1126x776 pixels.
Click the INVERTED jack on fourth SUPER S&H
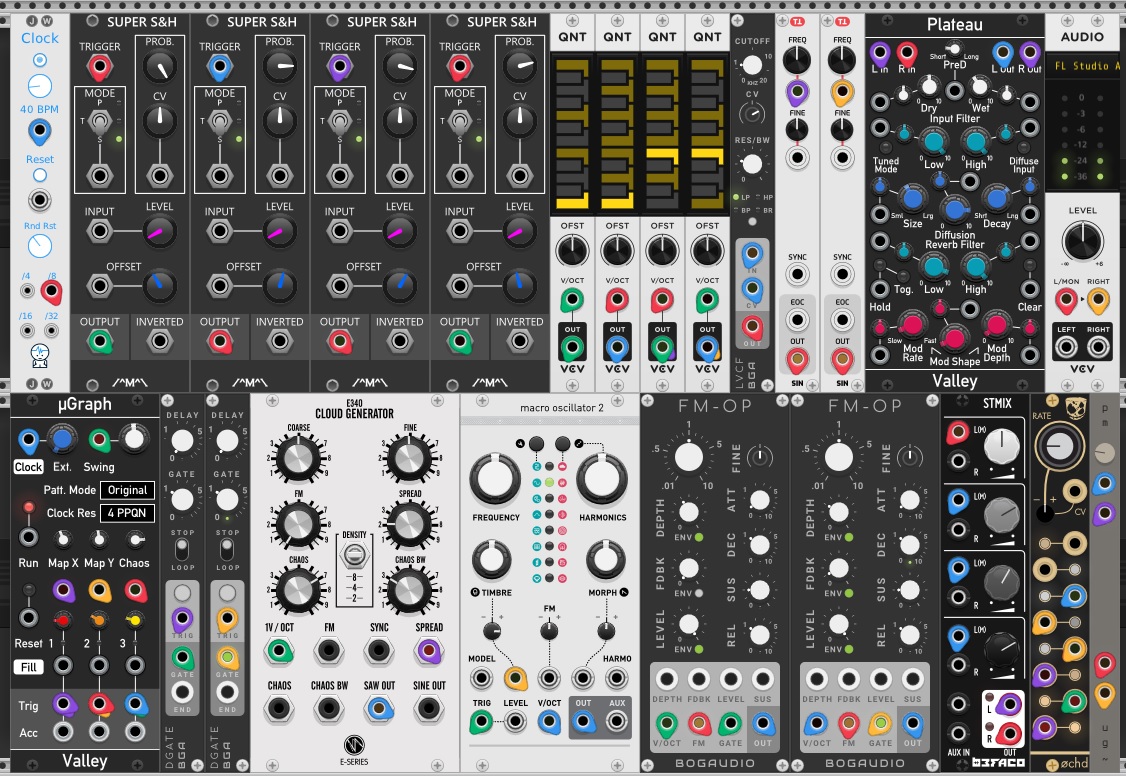pos(519,342)
